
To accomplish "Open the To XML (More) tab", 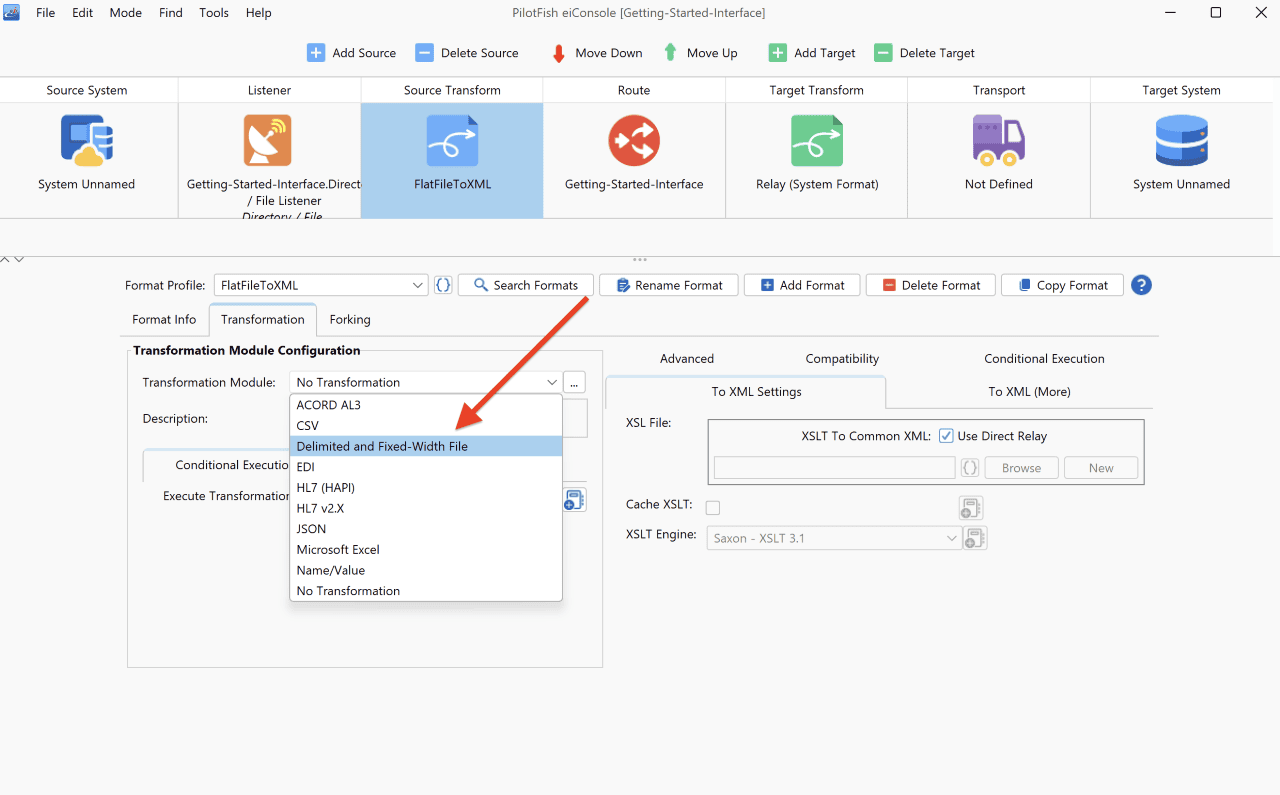I will pyautogui.click(x=1029, y=391).
